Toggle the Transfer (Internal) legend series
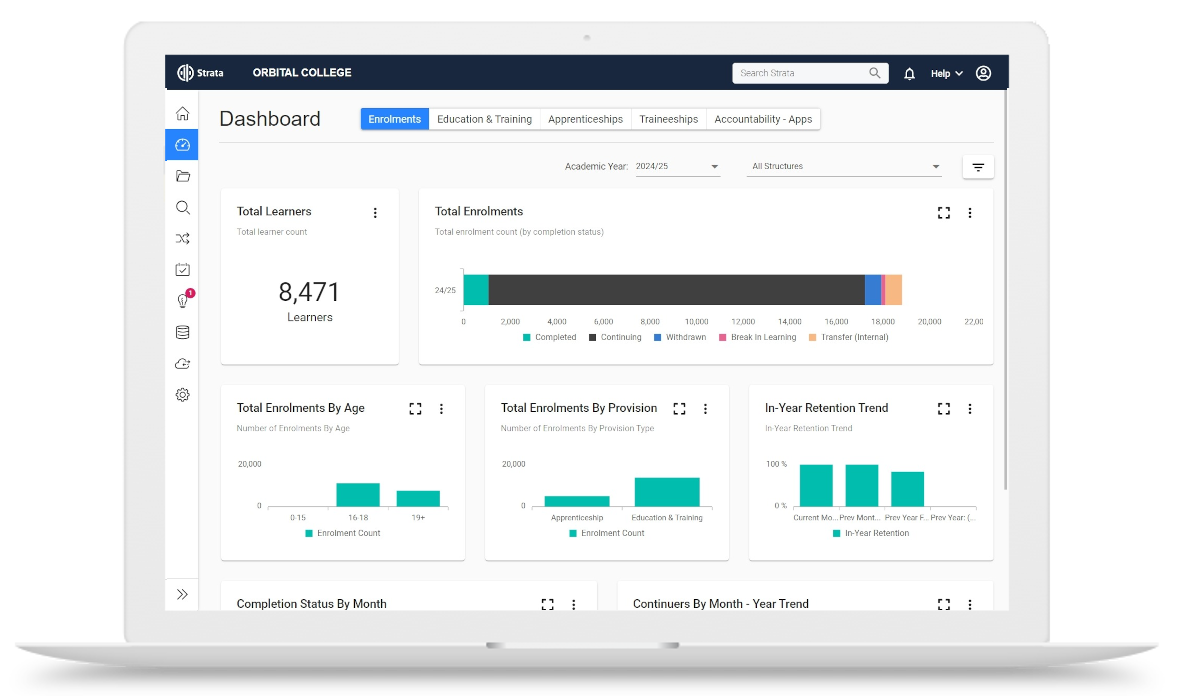This screenshot has height=696, width=1179. [848, 337]
